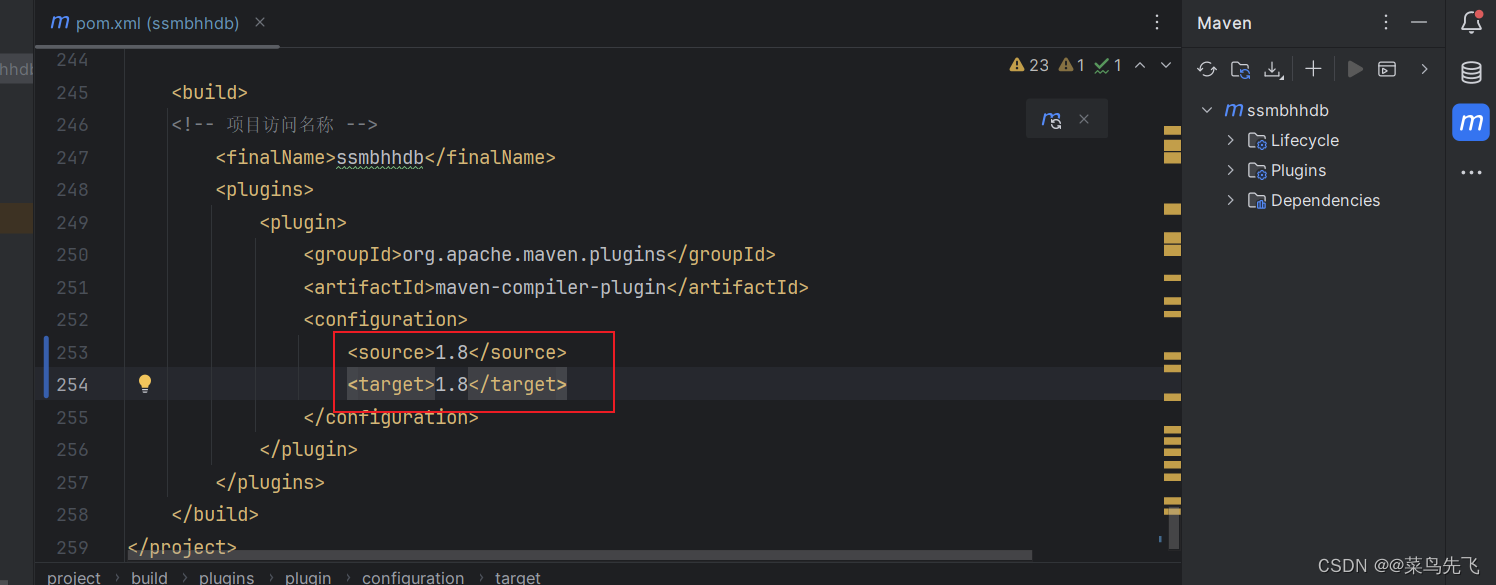Click maven-compiler-plugin artifactId text
Viewport: 1496px width, 585px height.
tap(551, 287)
